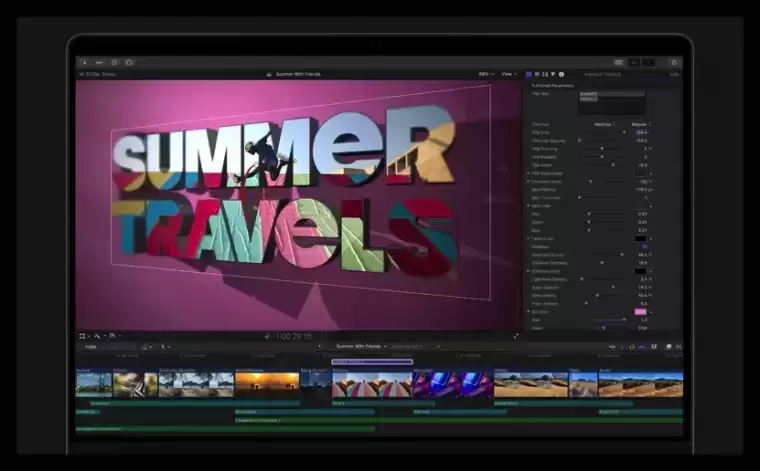Viewport: 760px width, 471px height.
Task: Open dropdown arrow beside pink swatch
Action: pos(650,313)
